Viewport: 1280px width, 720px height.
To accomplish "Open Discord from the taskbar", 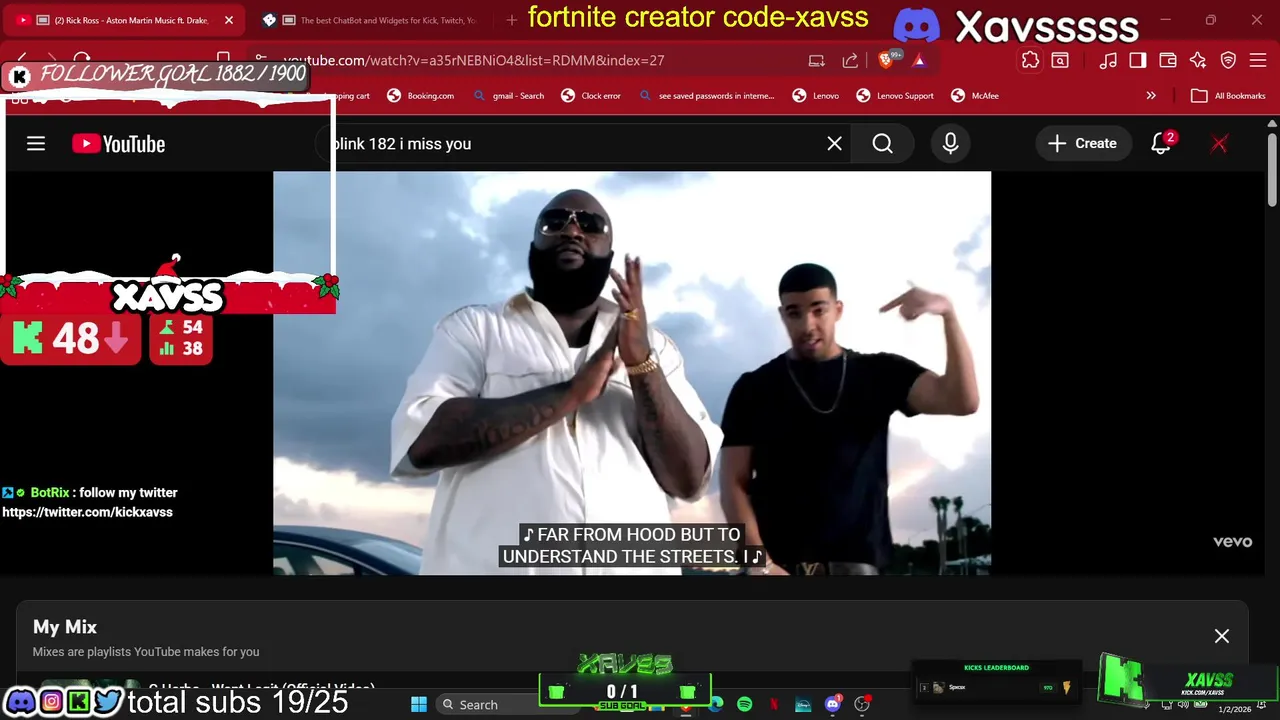I will (833, 704).
